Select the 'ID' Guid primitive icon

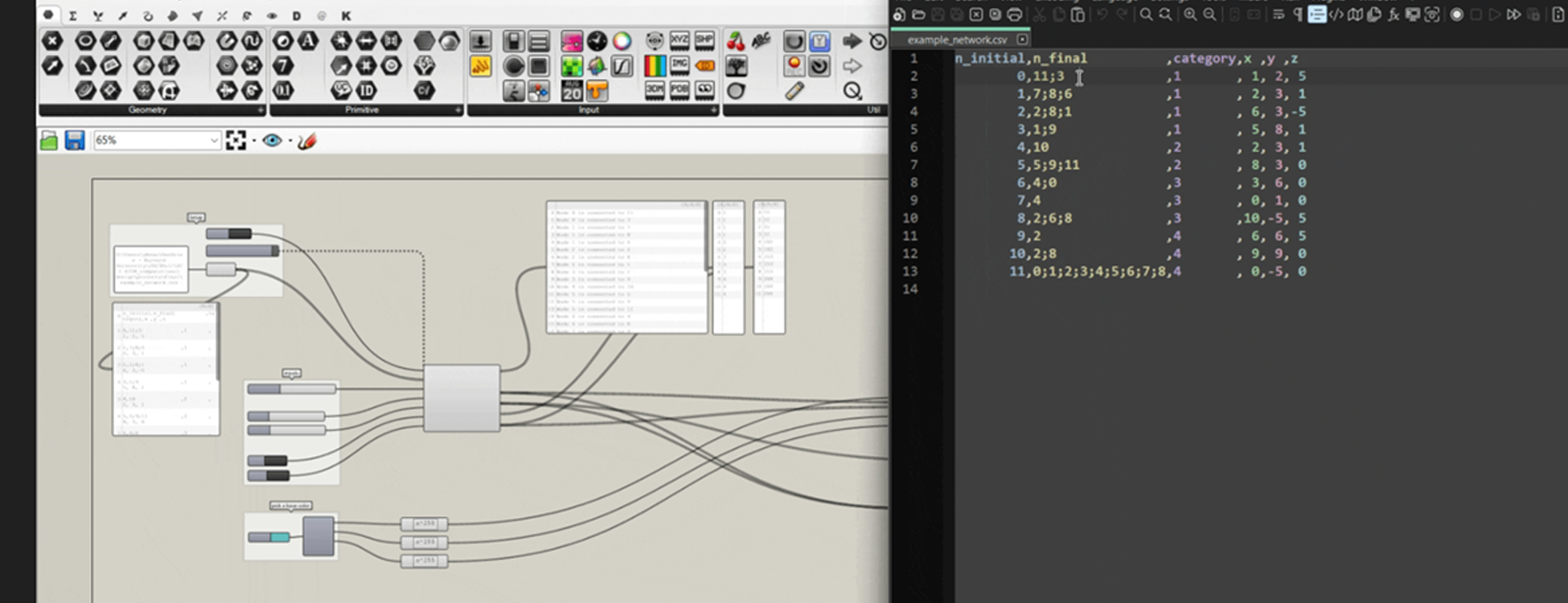pyautogui.click(x=367, y=91)
